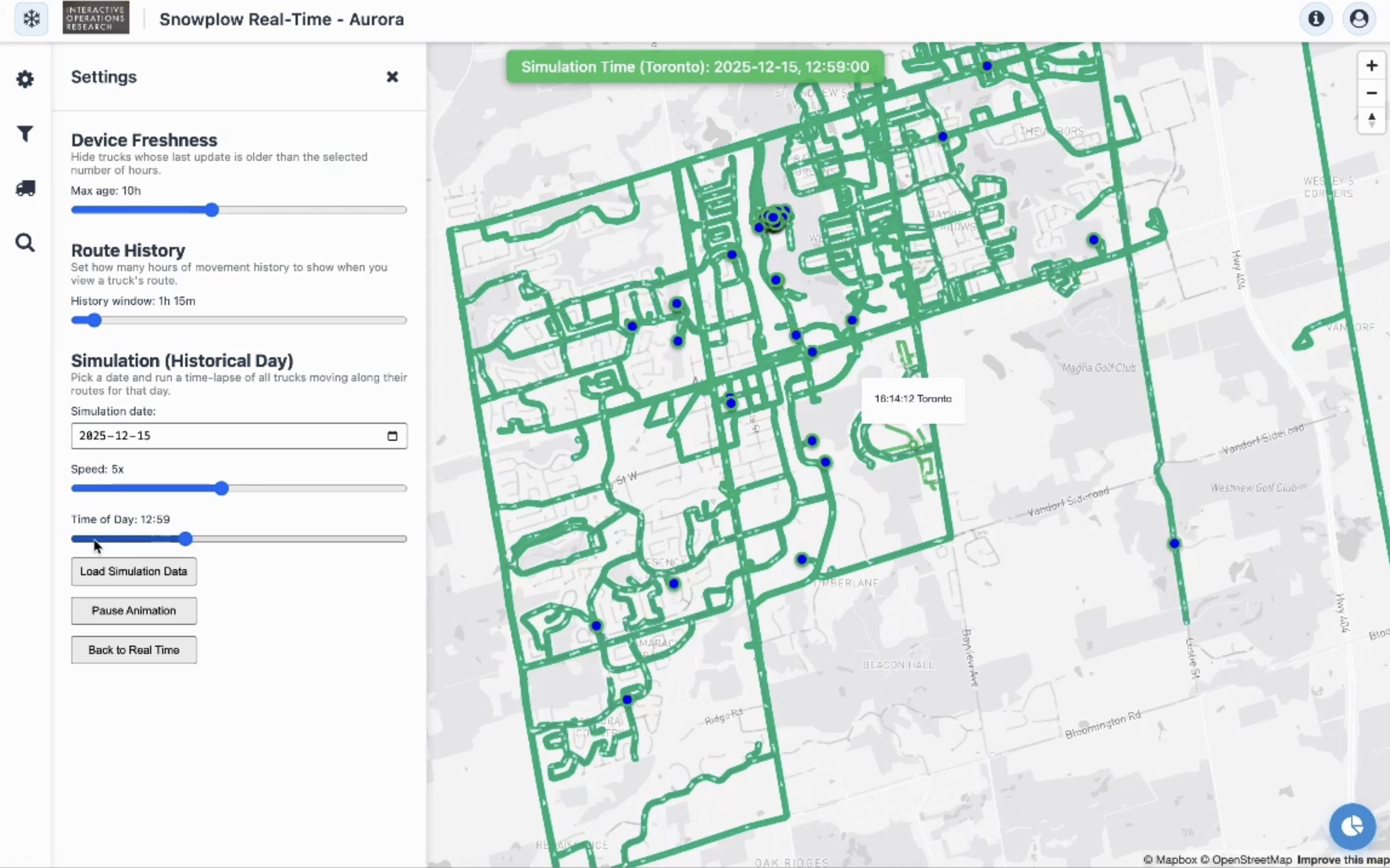
Task: Click the snowflake app icon top left
Action: 31,18
